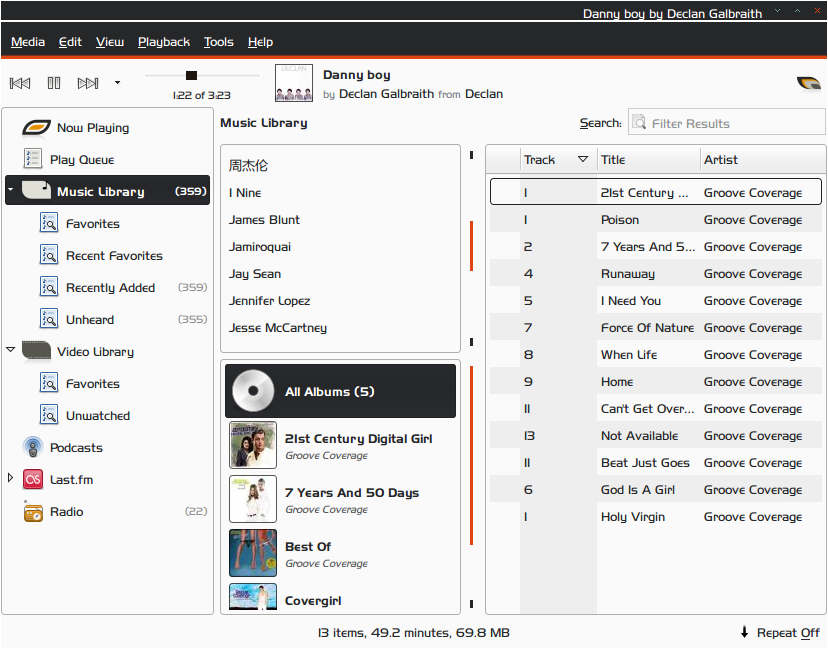Click the Radio icon in sidebar
Screen dimensions: 828x649
(33, 512)
